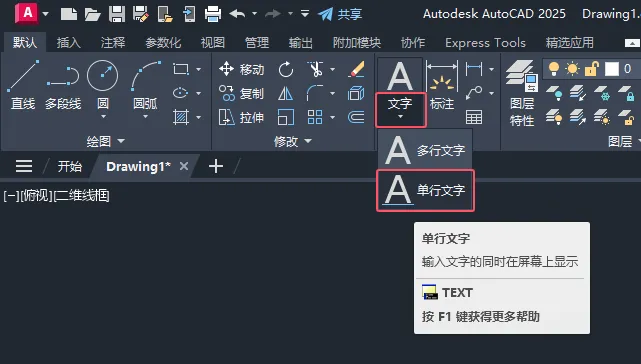
Task: Click the multileader tool icon
Action: [x=474, y=93]
